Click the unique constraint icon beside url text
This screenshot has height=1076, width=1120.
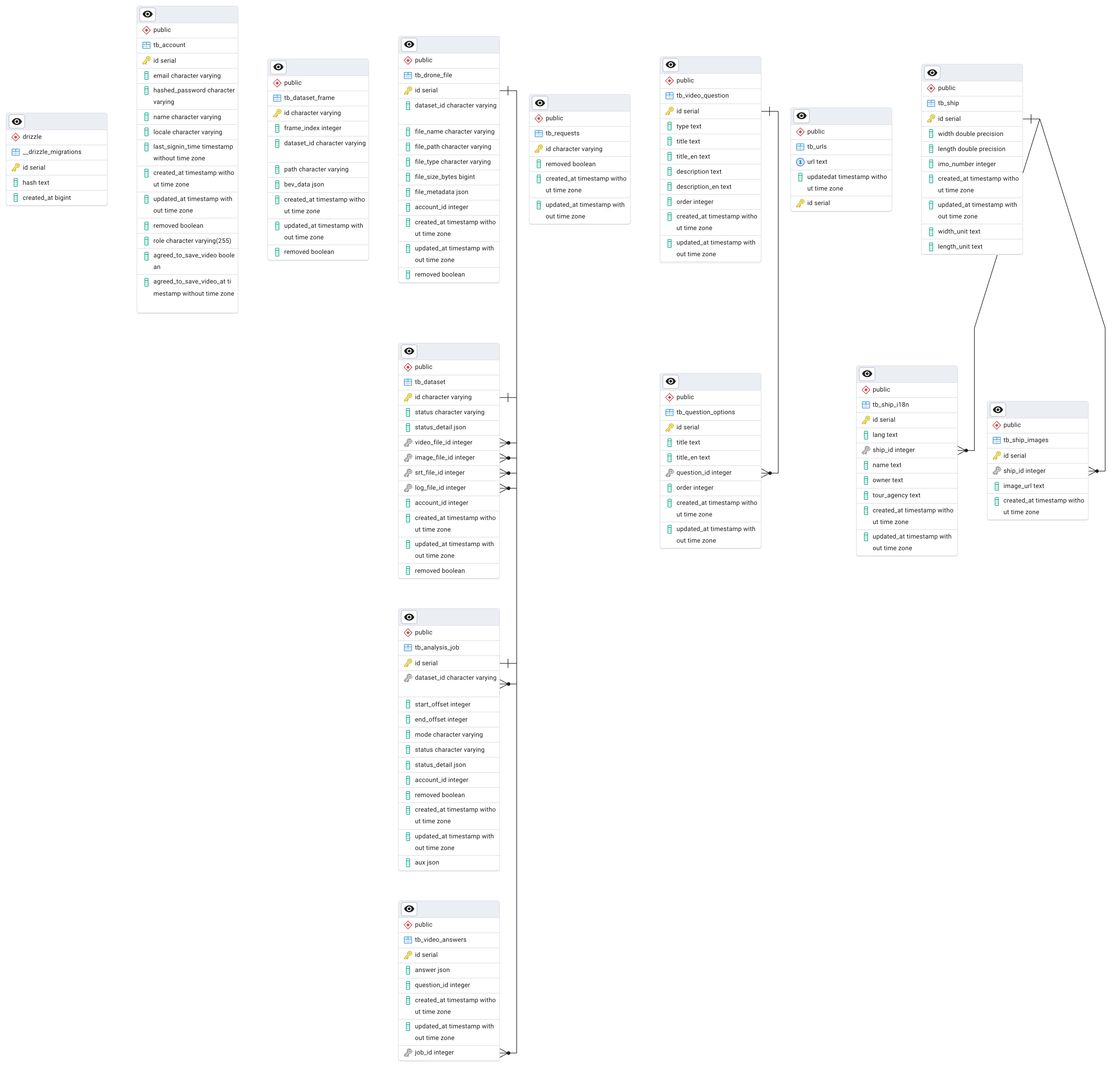800,162
